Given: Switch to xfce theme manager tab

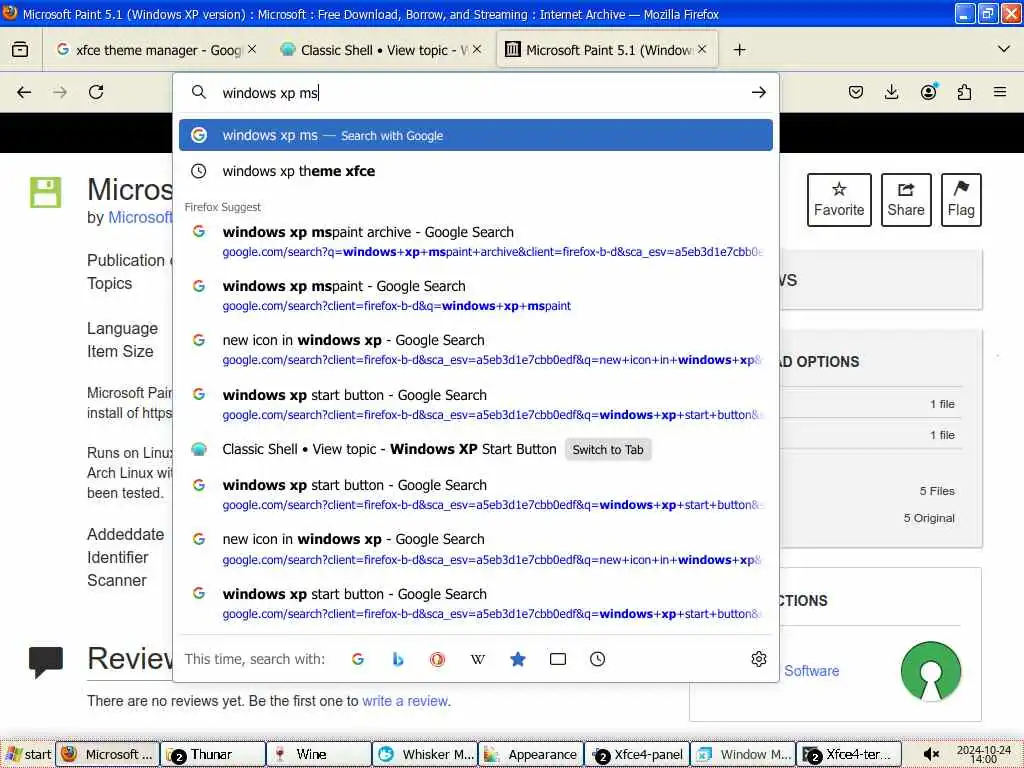Looking at the screenshot, I should pos(157,50).
